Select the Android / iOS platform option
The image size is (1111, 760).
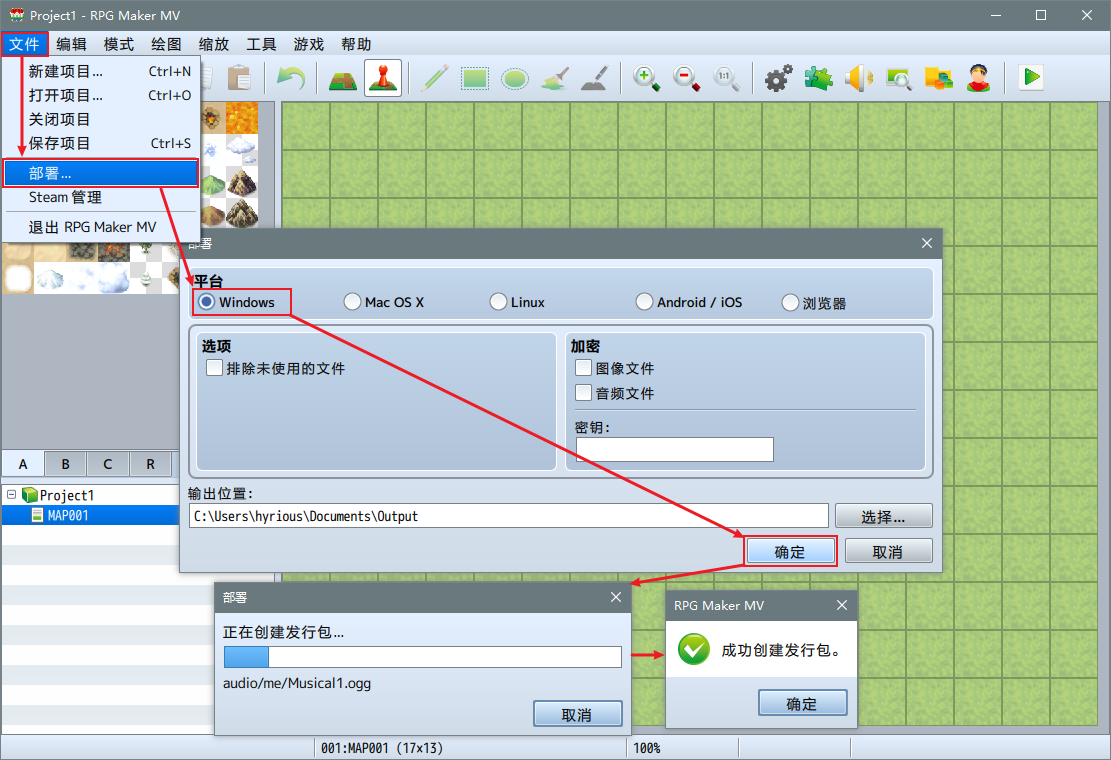coord(644,302)
